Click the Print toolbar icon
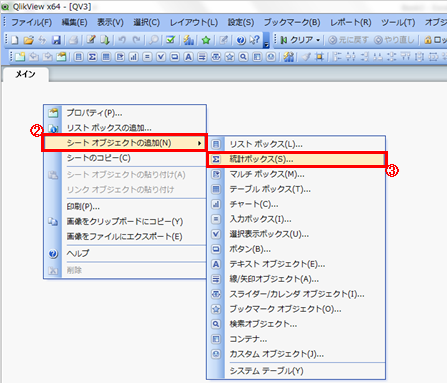The height and width of the screenshot is (383, 447). point(73,40)
